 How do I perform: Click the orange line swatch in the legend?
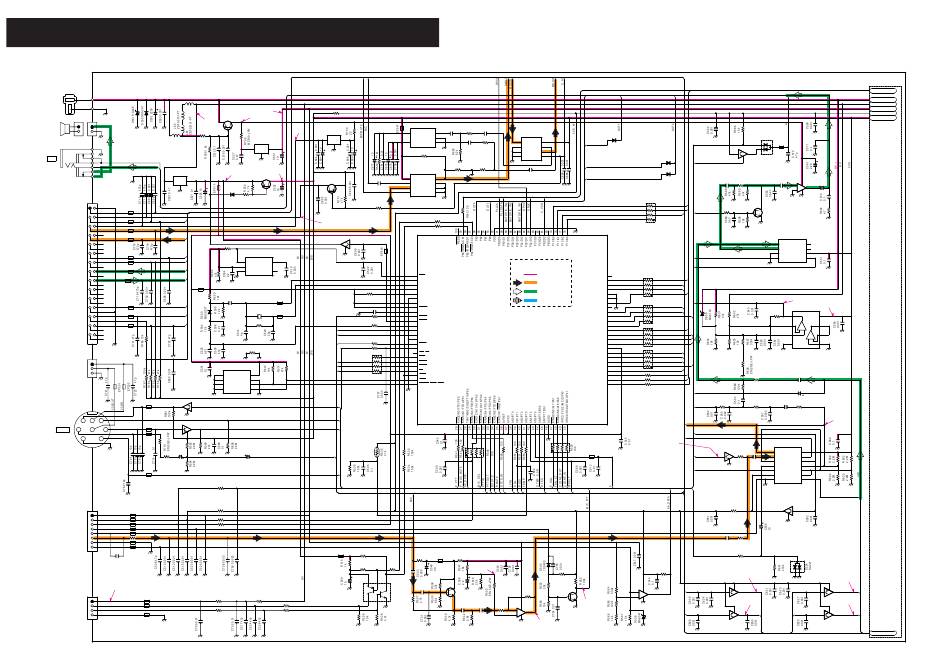click(530, 283)
